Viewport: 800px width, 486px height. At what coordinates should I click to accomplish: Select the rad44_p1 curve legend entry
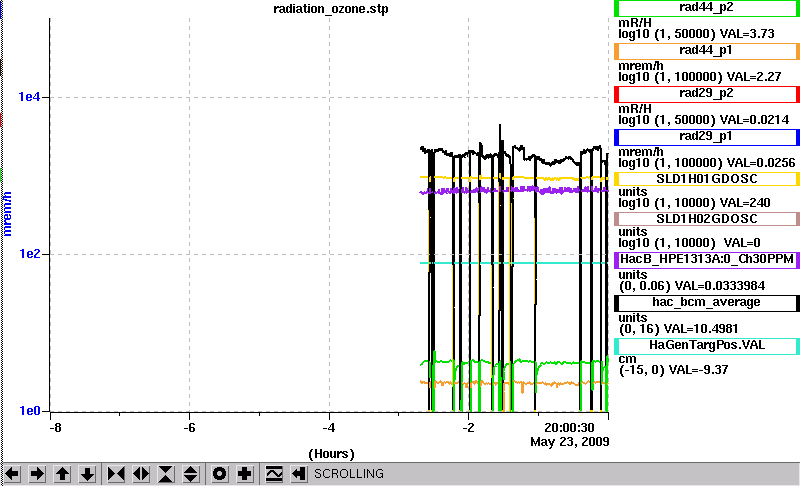pos(707,51)
